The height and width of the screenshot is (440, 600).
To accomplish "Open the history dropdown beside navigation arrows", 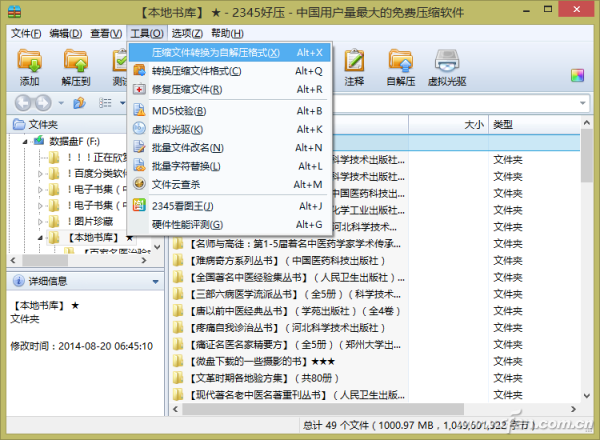I will [x=61, y=103].
